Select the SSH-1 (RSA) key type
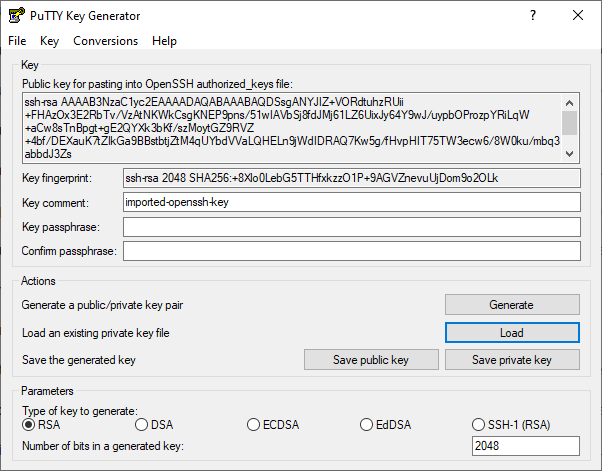This screenshot has height=471, width=602. [511, 425]
